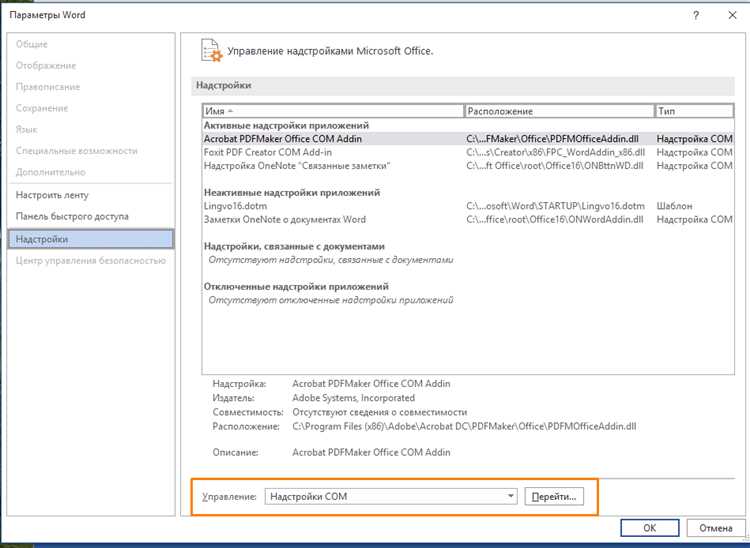Click the Отмена button
750x548 pixels.
point(716,528)
